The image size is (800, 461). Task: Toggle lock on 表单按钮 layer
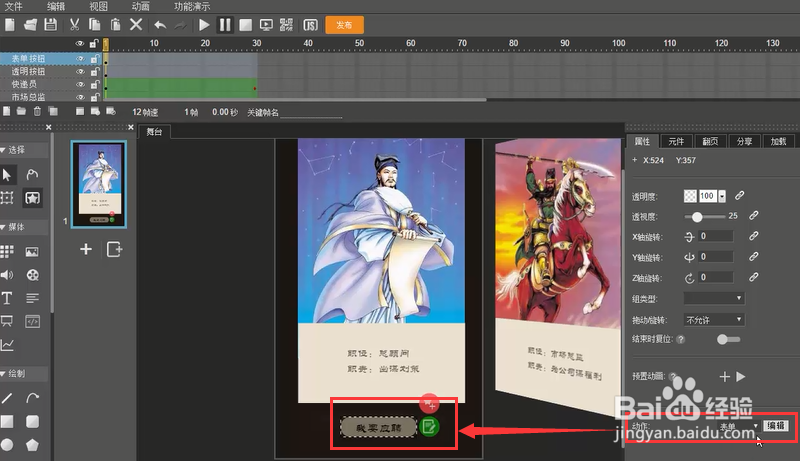point(95,59)
